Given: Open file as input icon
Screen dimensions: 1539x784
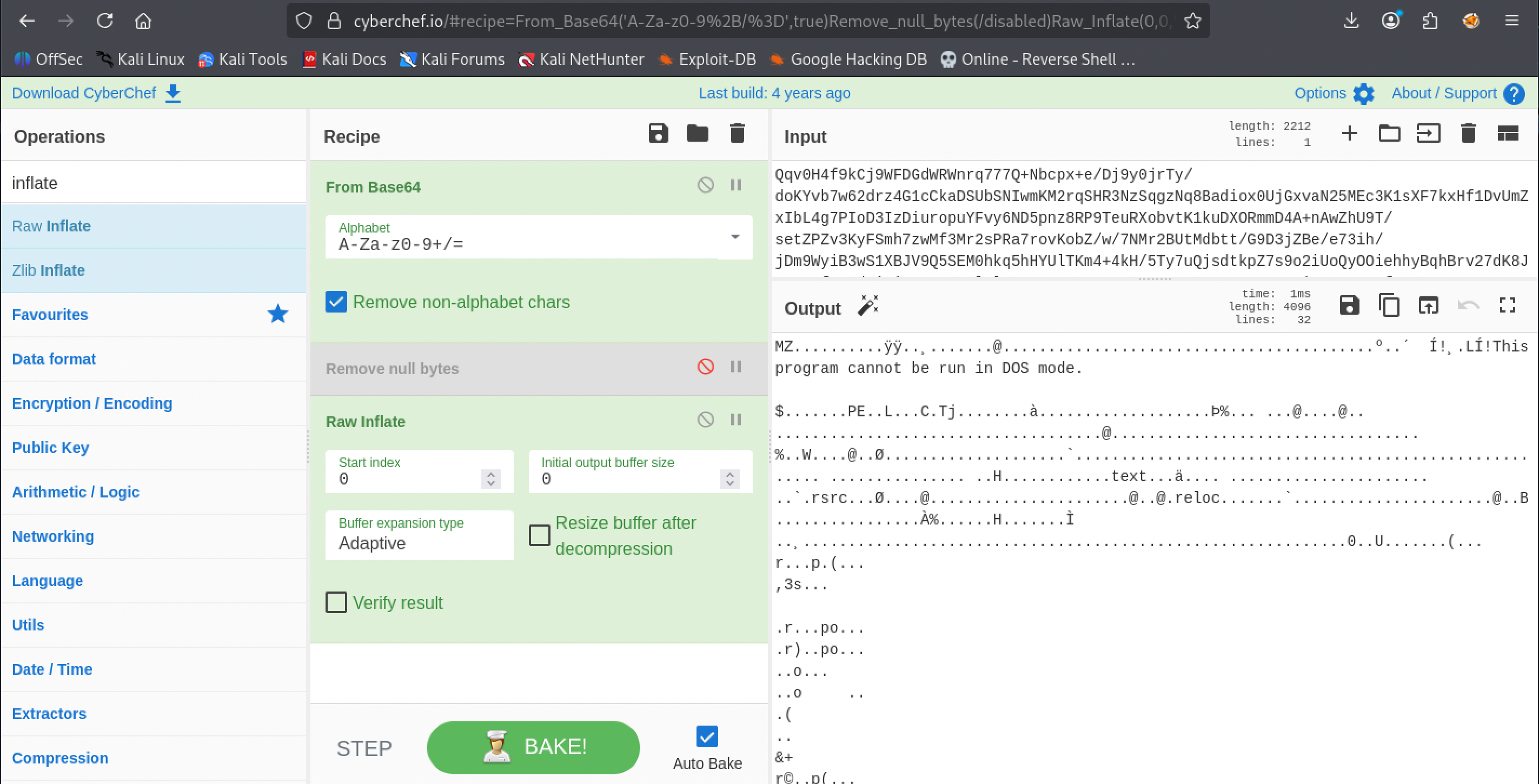Looking at the screenshot, I should (1428, 133).
